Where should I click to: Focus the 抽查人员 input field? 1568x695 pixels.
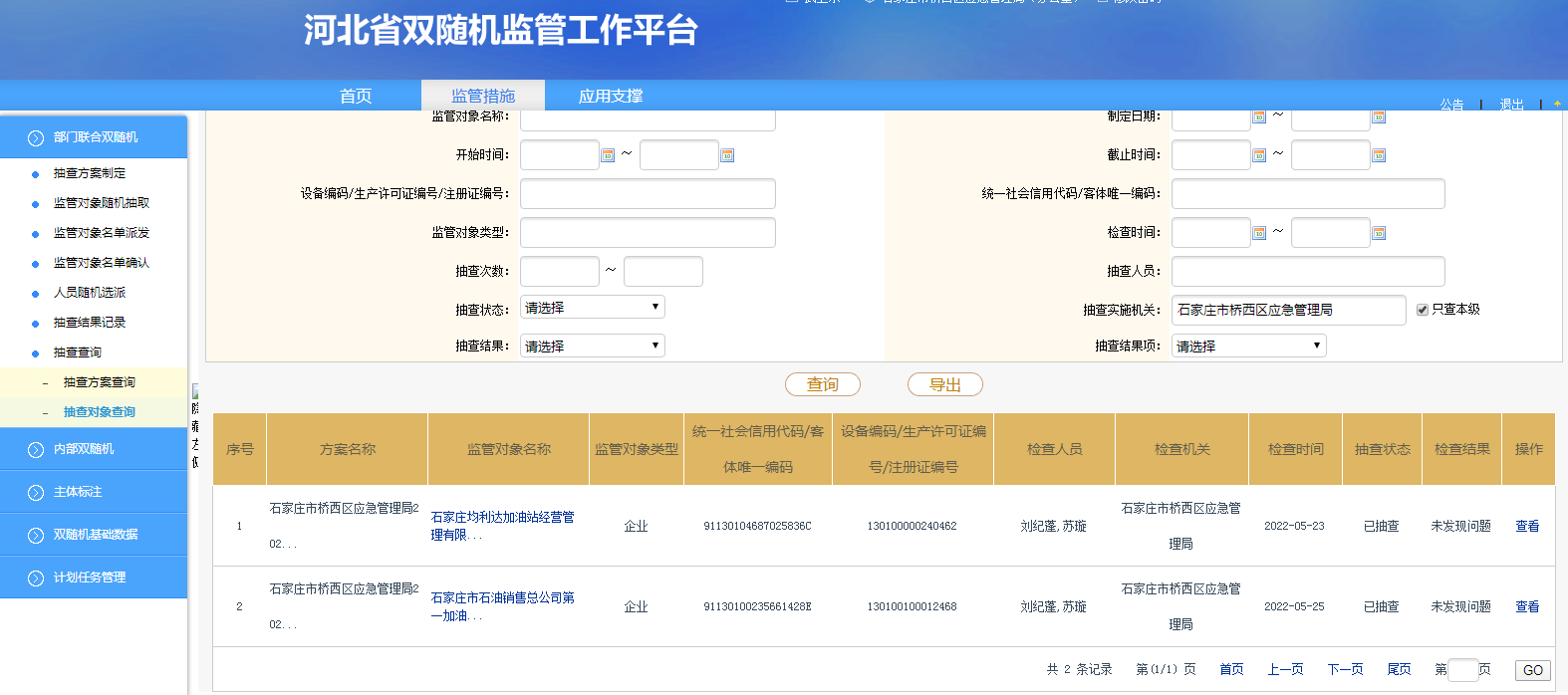tap(1308, 271)
